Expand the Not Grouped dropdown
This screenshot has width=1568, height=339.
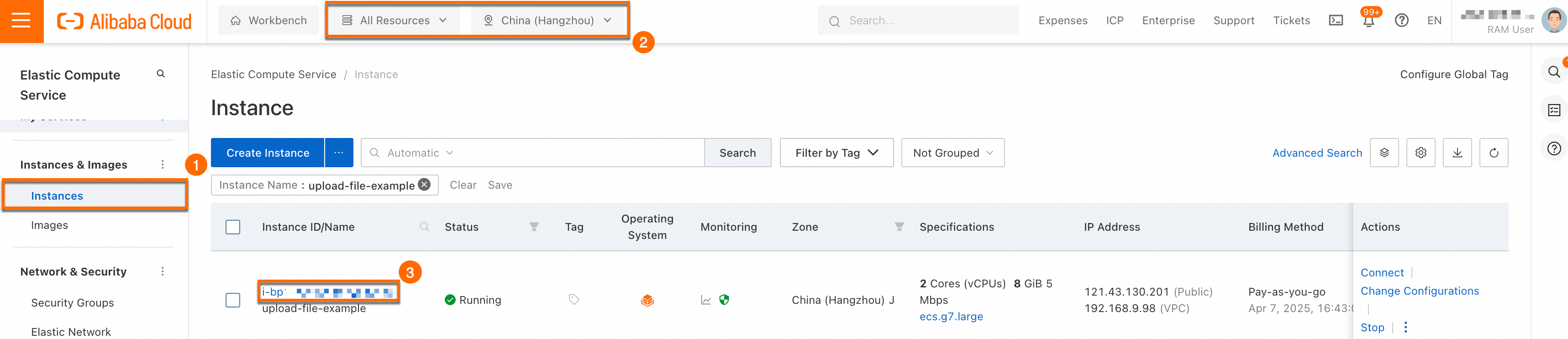tap(952, 153)
